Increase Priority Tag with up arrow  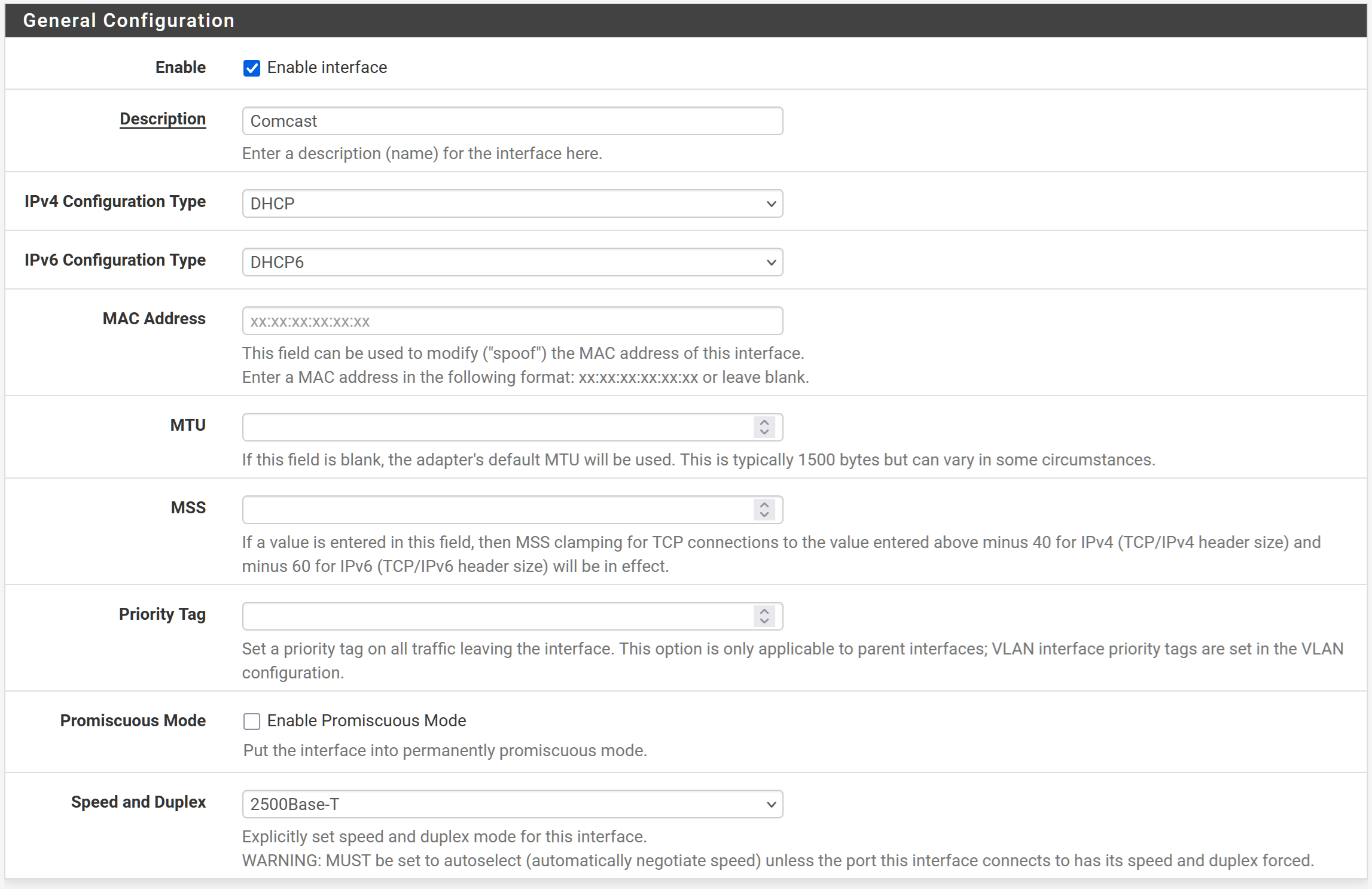point(764,611)
